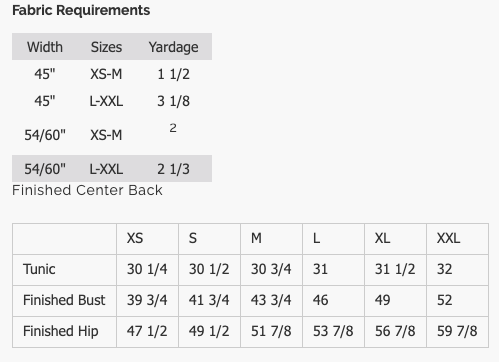This screenshot has width=499, height=362.
Task: Select the 30 1/4 Tunic XS cell
Action: (148, 270)
